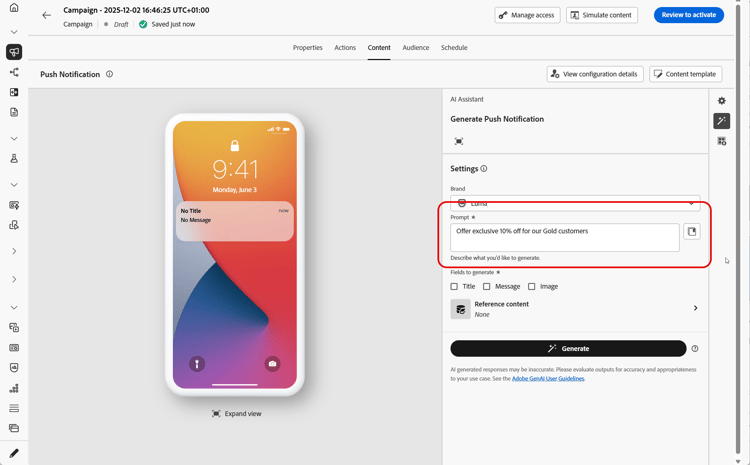Click the shield icon in the sidebar
Viewport: 750px width, 465px height.
[14, 367]
